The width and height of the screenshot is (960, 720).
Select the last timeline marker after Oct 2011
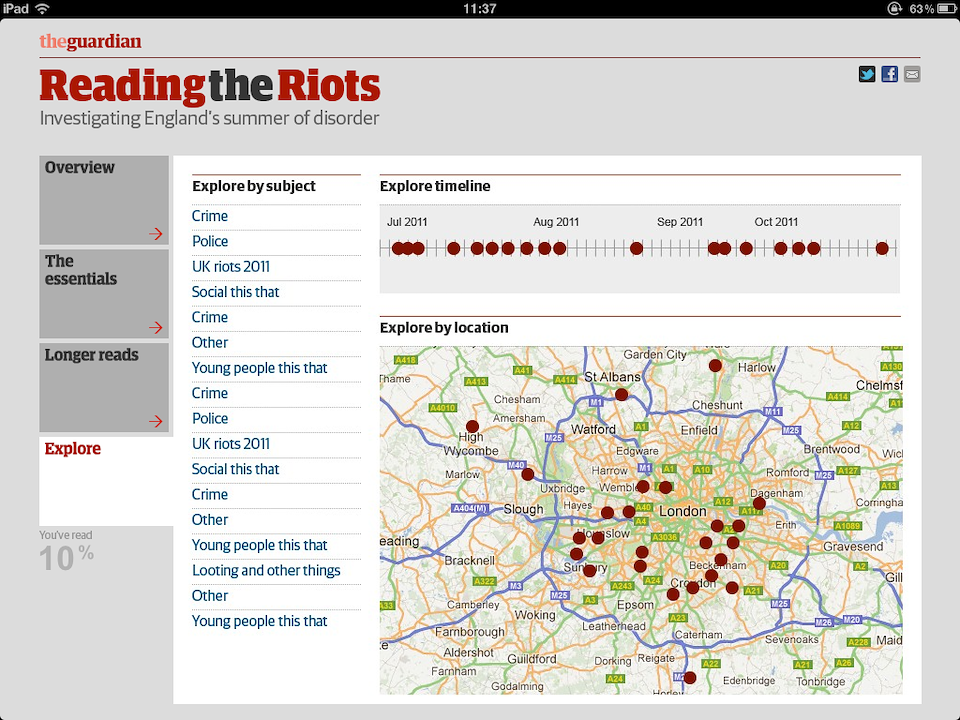pyautogui.click(x=882, y=249)
